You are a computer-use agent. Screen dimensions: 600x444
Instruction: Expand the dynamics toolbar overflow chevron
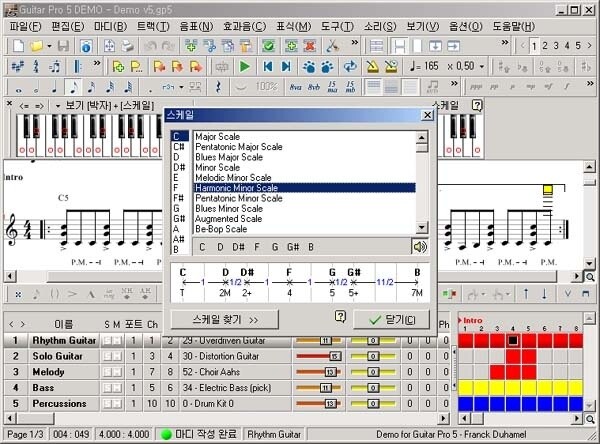(590, 83)
